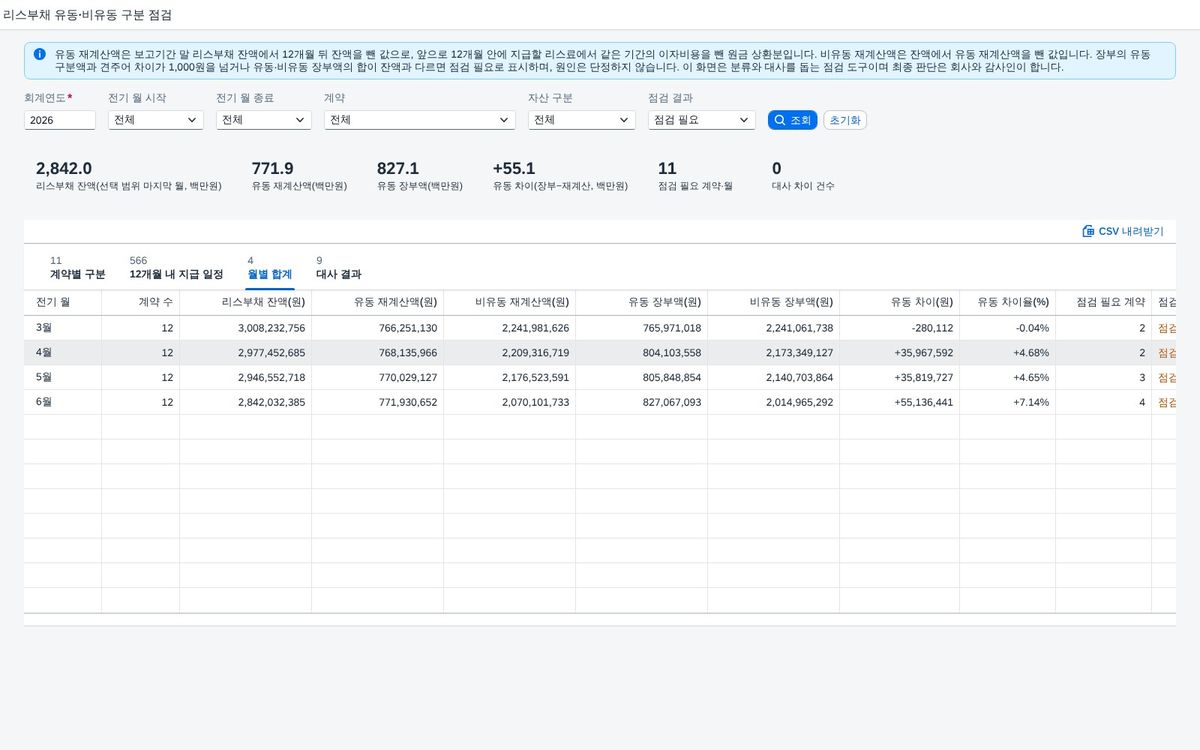This screenshot has height=750, width=1200.
Task: Click the 유동 차이율(%) column header
Action: 1008,302
